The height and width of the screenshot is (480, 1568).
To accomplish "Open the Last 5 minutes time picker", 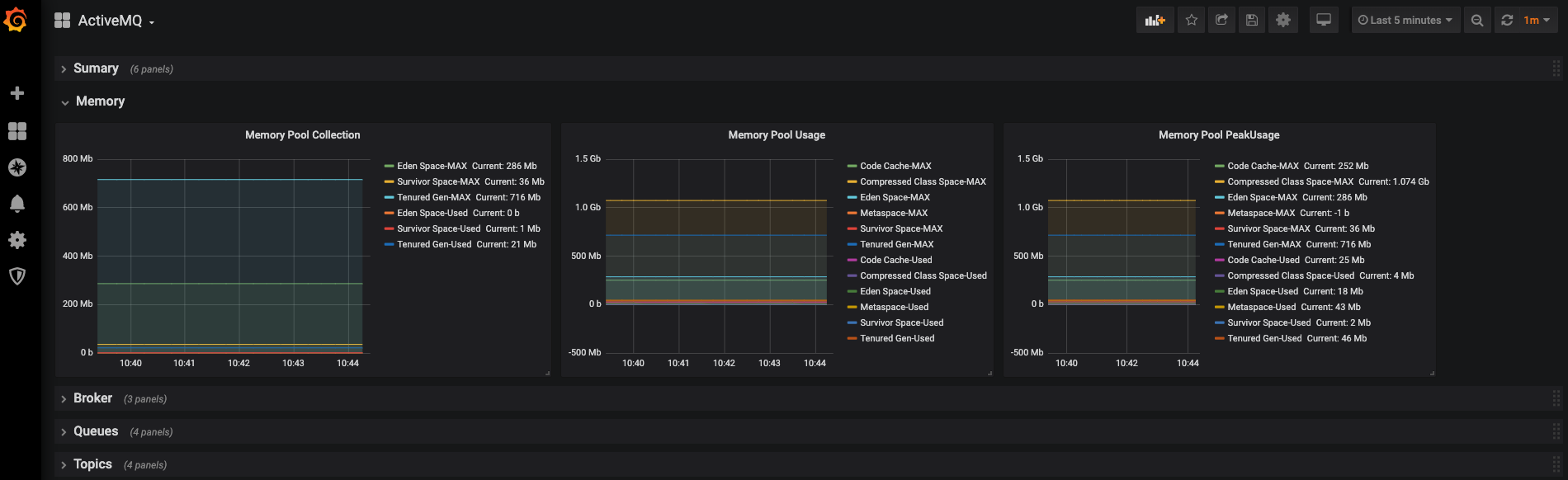I will 1405,20.
